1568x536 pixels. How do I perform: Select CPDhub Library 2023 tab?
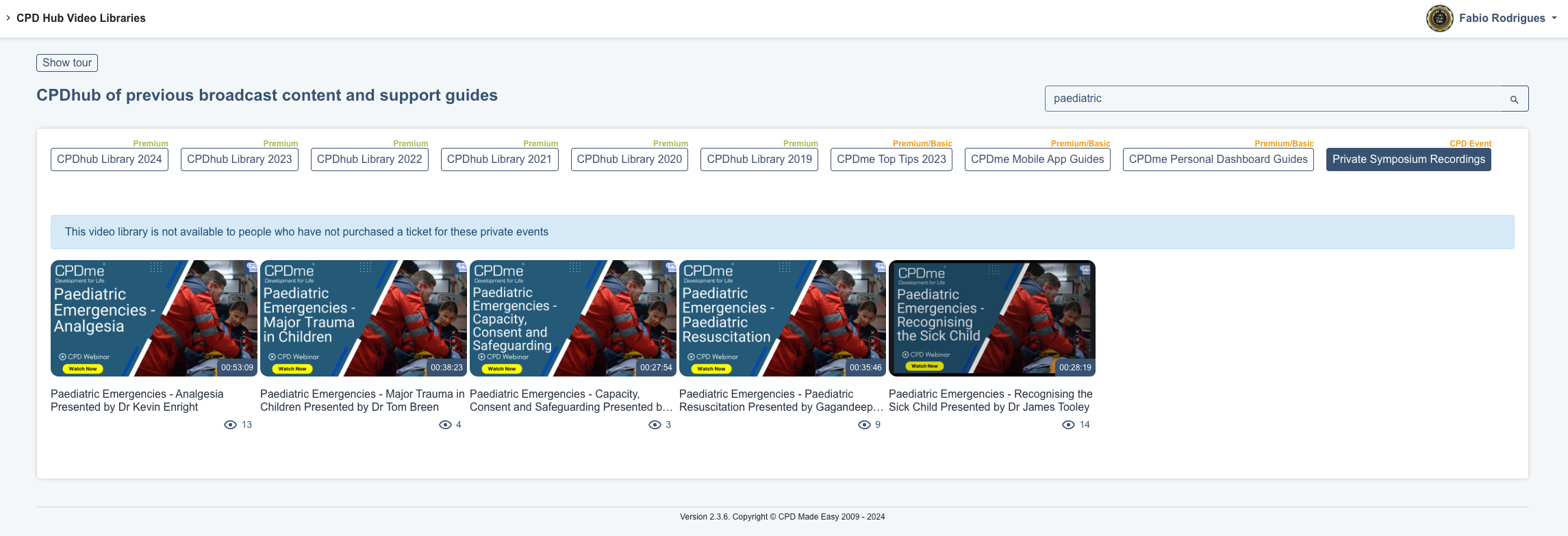click(240, 159)
